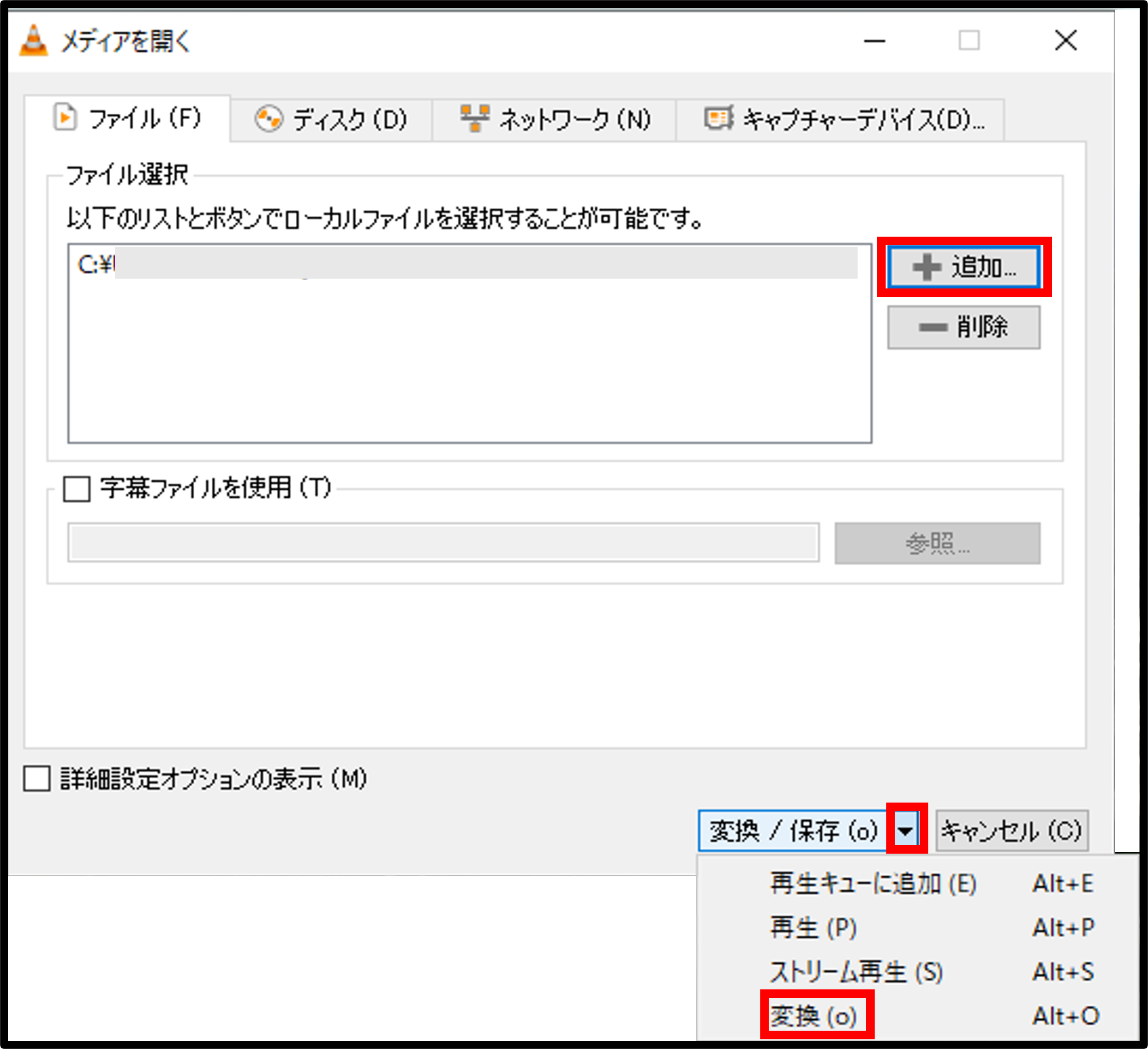Choose 再生キューに追加 (E) menu entry
This screenshot has width=1148, height=1049.
click(873, 883)
